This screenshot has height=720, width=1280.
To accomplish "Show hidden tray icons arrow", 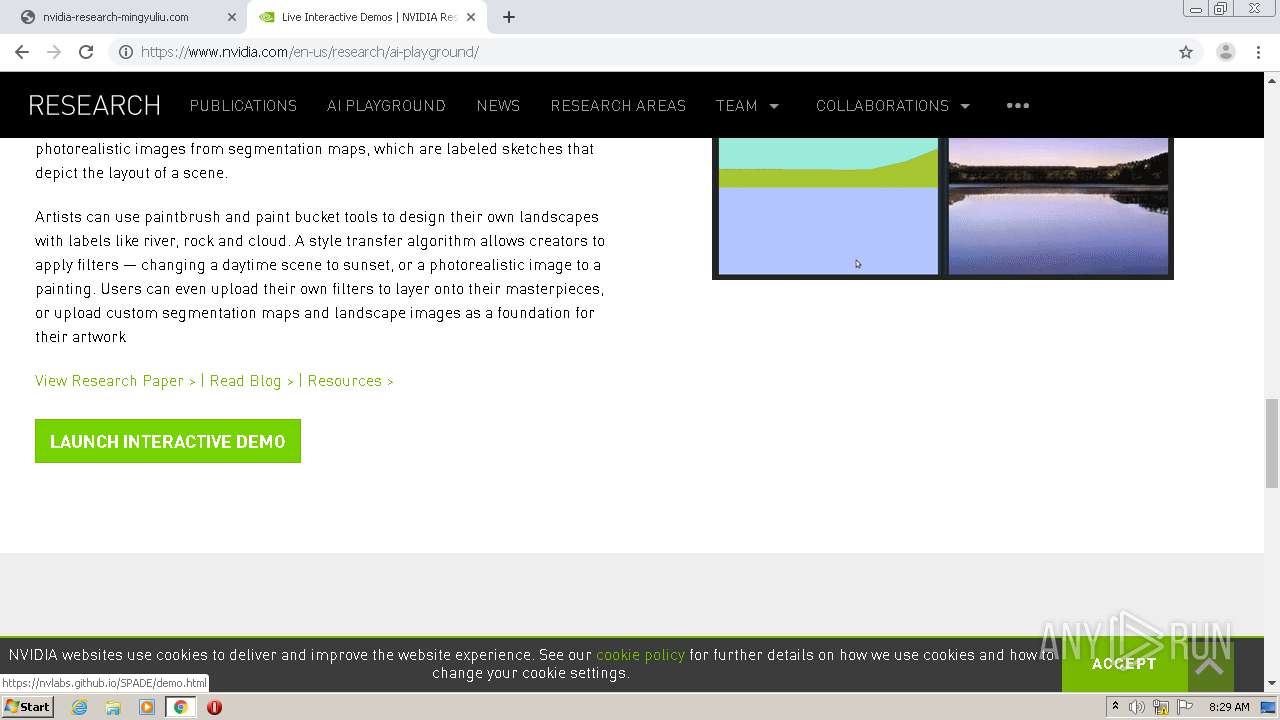I will [1115, 707].
